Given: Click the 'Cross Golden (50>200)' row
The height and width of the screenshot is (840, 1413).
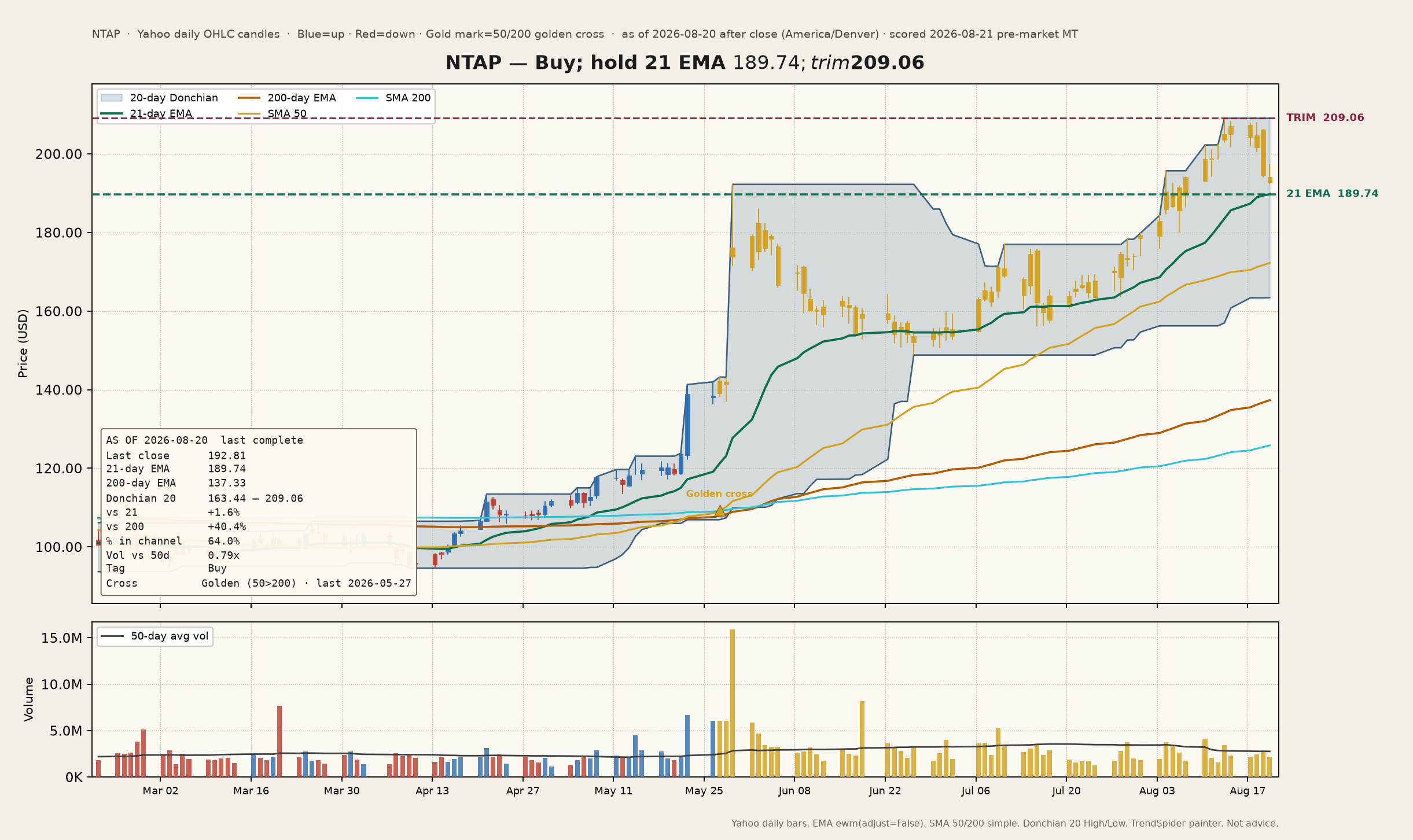Looking at the screenshot, I should pyautogui.click(x=259, y=583).
